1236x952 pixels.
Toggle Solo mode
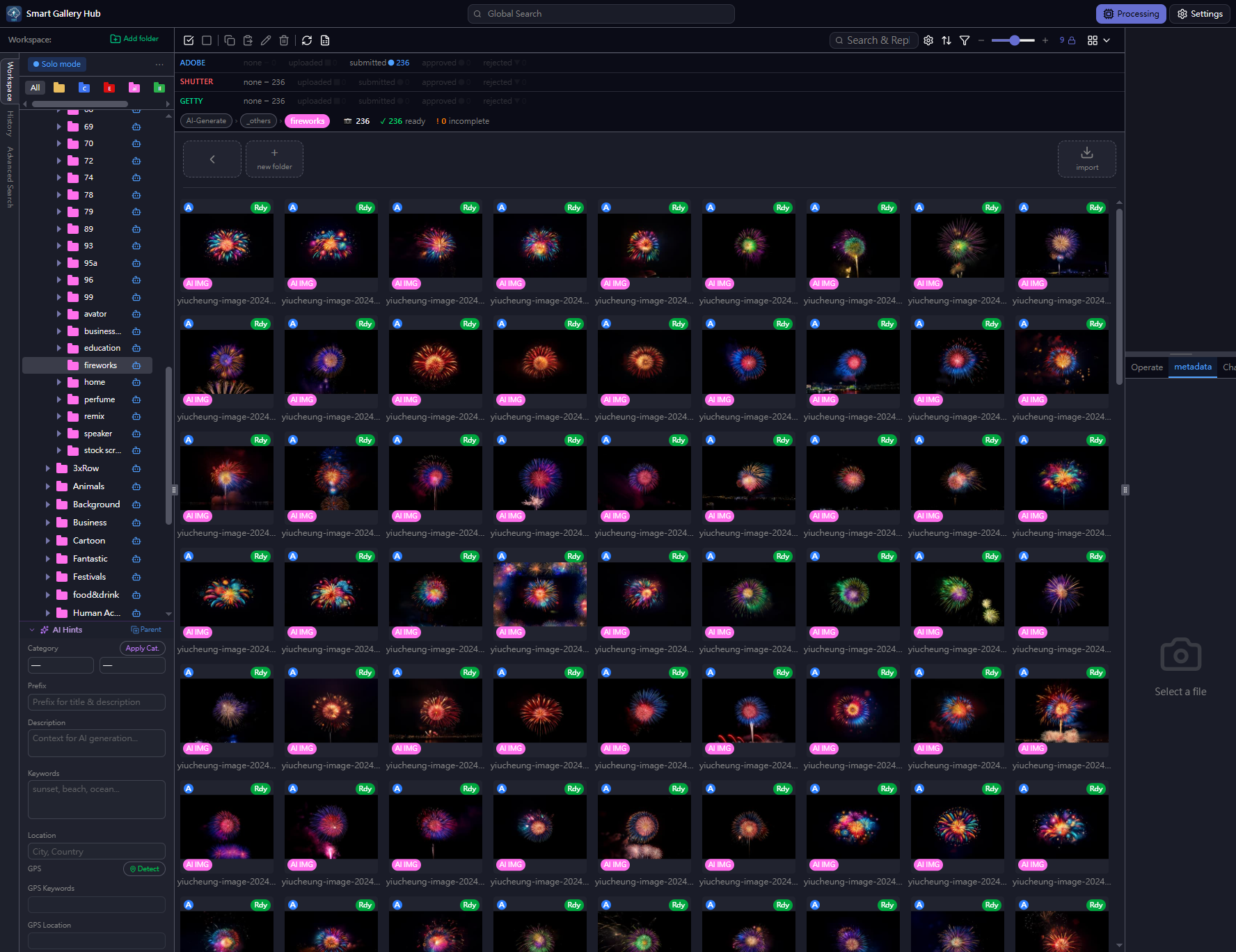(x=57, y=64)
